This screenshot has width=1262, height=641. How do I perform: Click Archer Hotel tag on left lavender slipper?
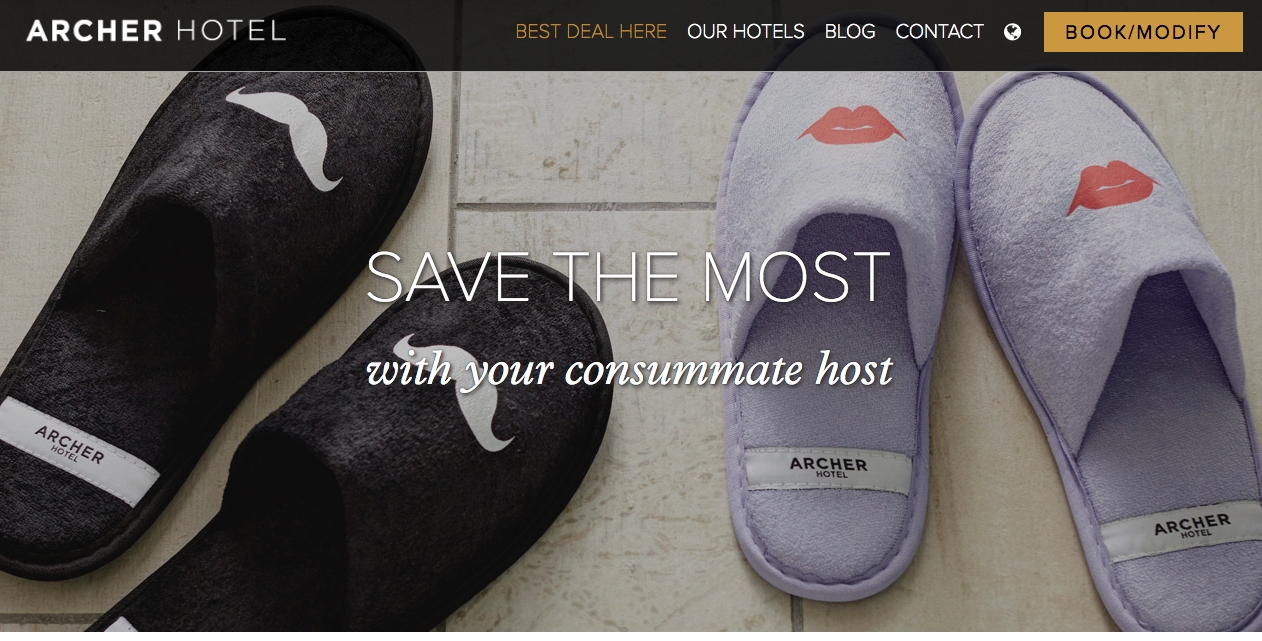click(829, 469)
